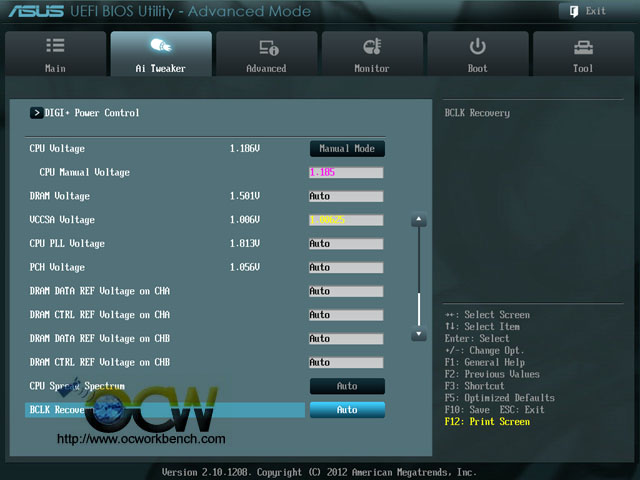This screenshot has width=640, height=480.
Task: Select the PCH Voltage label
Action: click(x=57, y=267)
